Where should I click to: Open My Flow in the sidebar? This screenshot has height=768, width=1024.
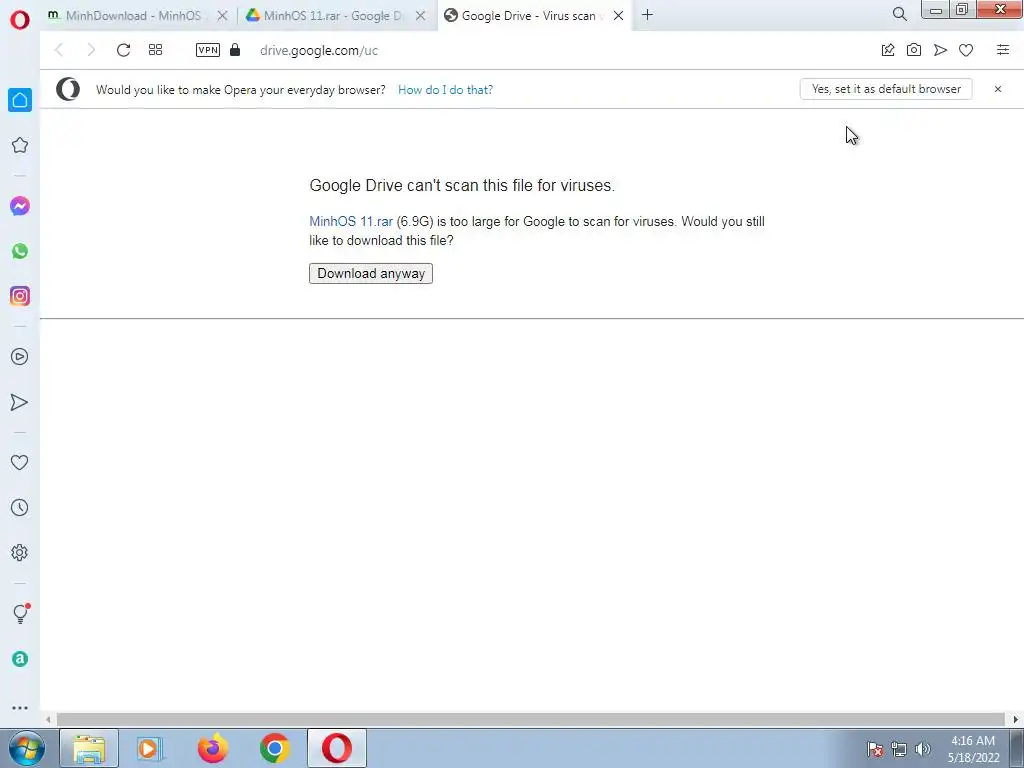(x=20, y=402)
